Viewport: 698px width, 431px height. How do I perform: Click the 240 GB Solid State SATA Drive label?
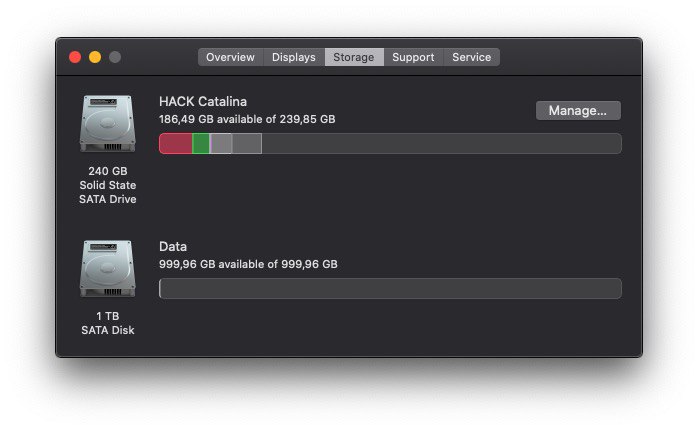pos(108,185)
